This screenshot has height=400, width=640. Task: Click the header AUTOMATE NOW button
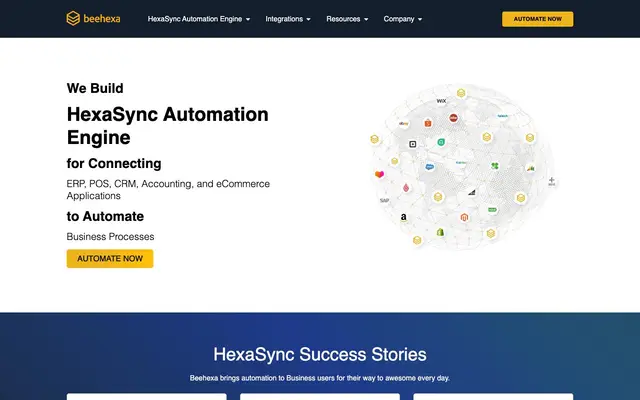point(537,19)
